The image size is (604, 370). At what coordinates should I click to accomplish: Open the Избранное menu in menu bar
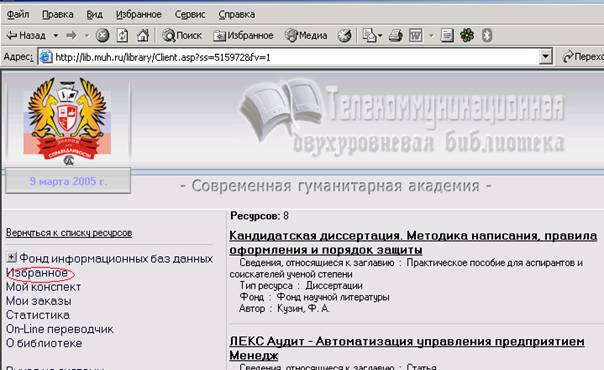[x=139, y=15]
